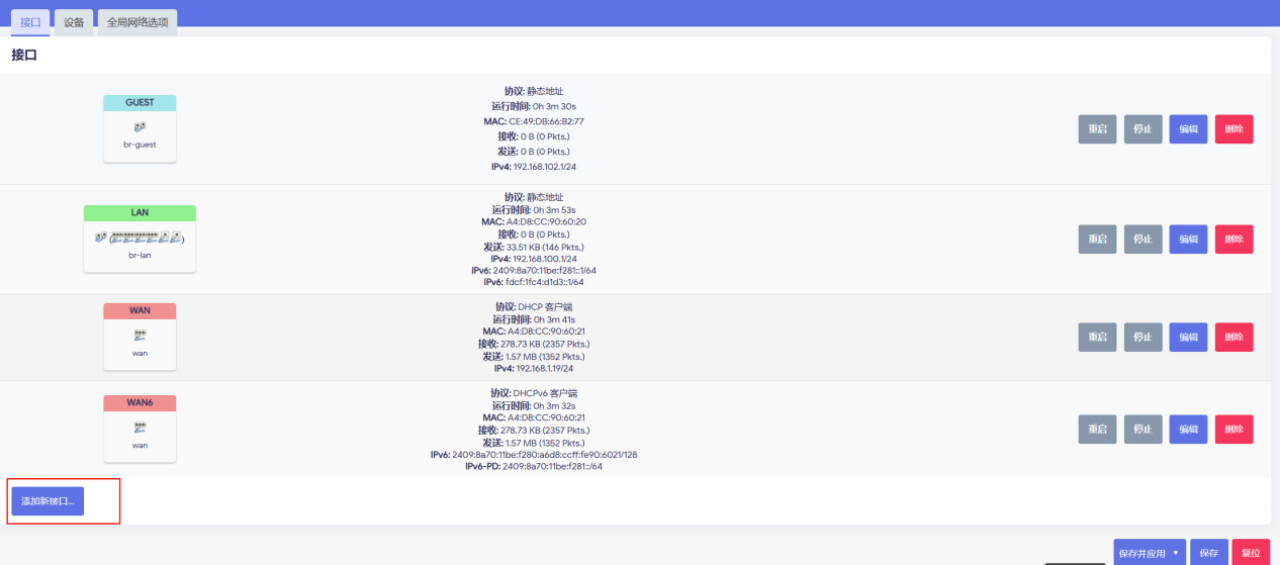Viewport: 1280px width, 565px height.
Task: Expand the 保存并应用 dropdown arrow
Action: (x=1176, y=553)
